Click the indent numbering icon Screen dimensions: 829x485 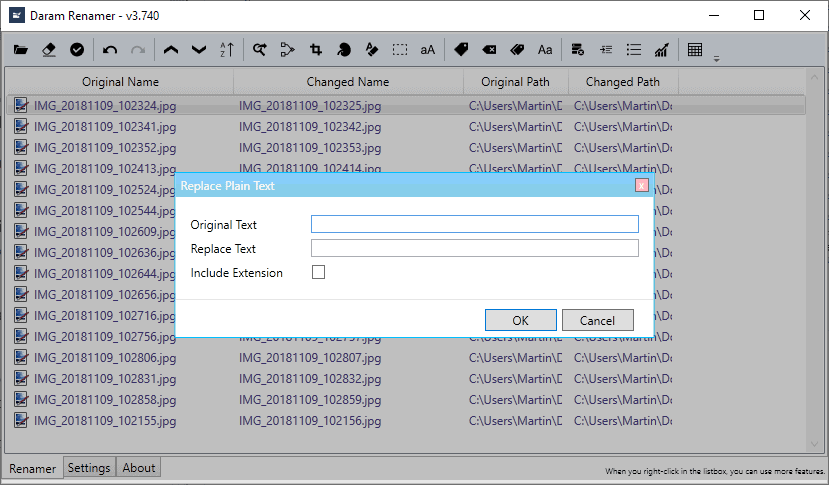(x=606, y=50)
